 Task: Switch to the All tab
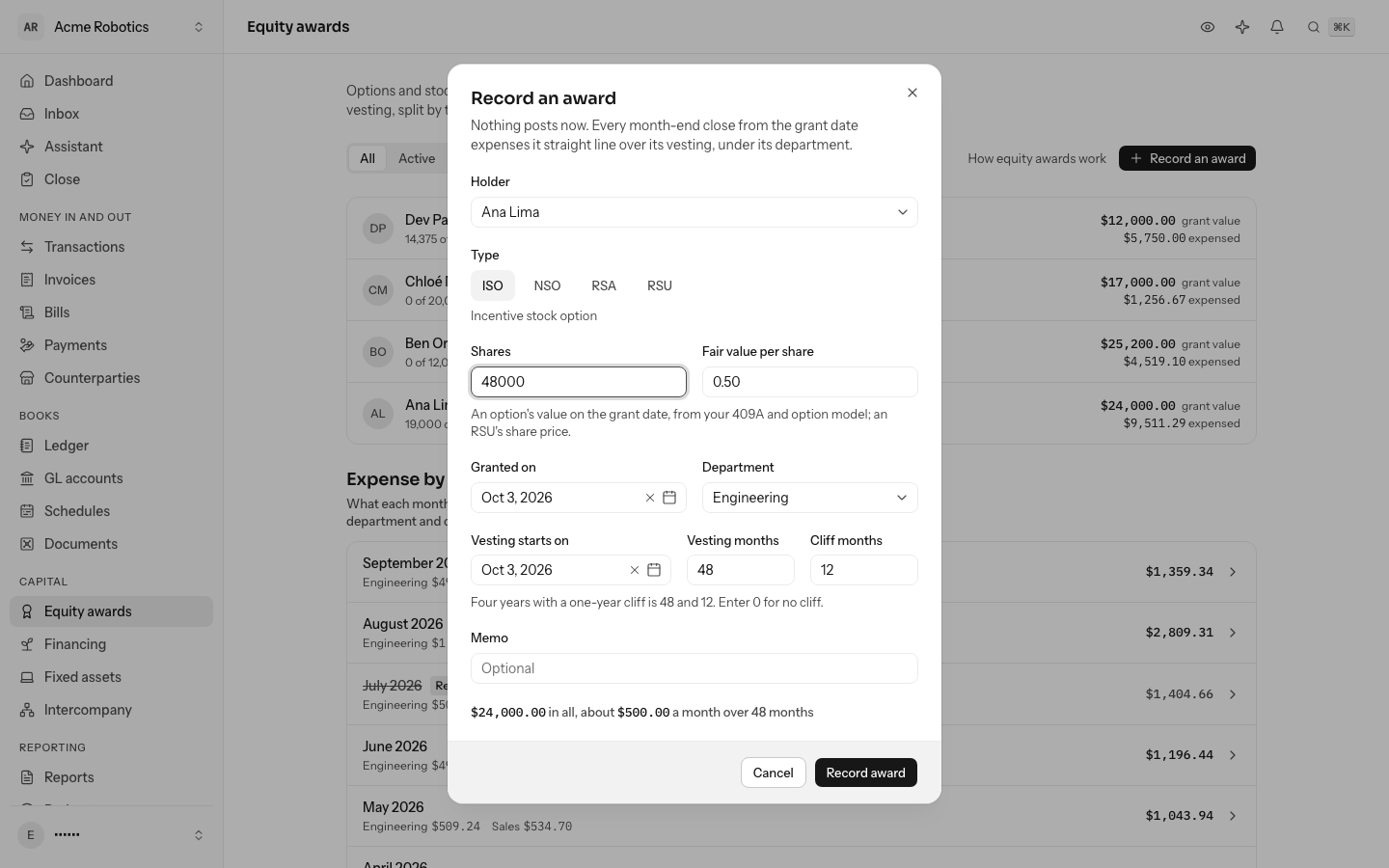pyautogui.click(x=368, y=158)
